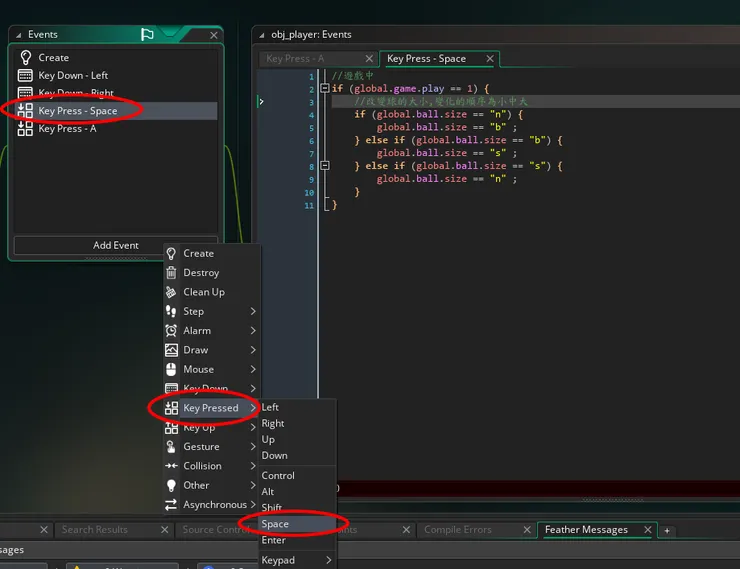Click the flag icon in the Events panel header
740x569 pixels.
point(147,34)
